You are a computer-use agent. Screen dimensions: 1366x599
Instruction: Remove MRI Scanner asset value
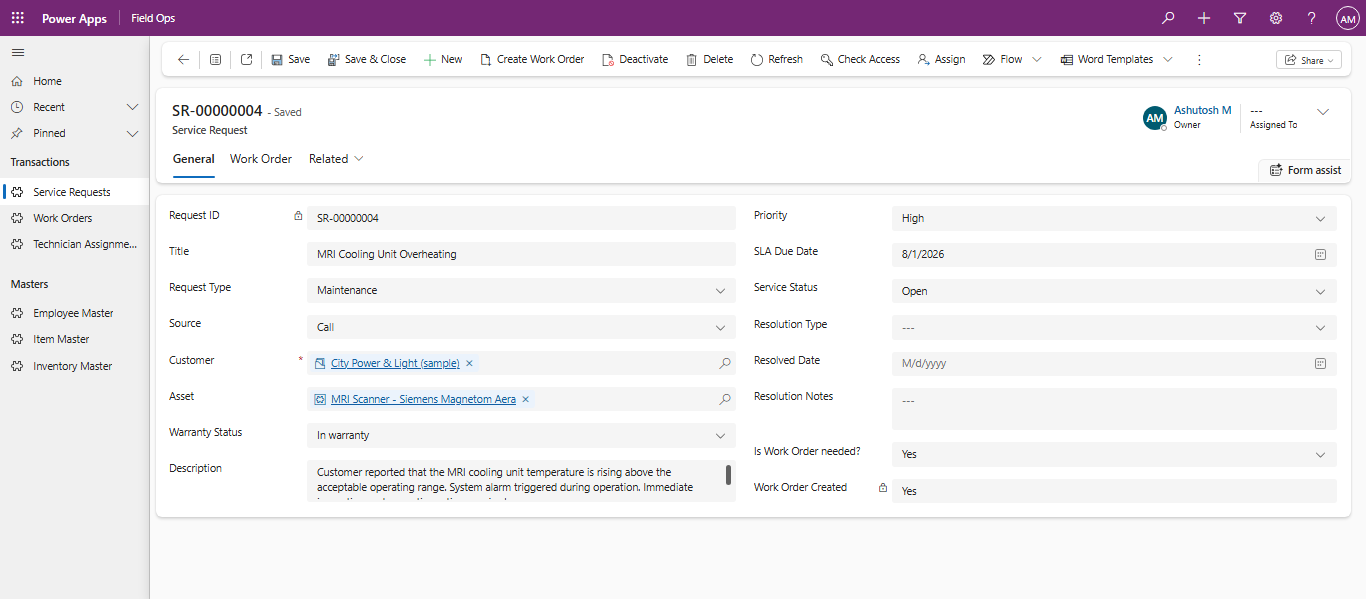click(526, 399)
